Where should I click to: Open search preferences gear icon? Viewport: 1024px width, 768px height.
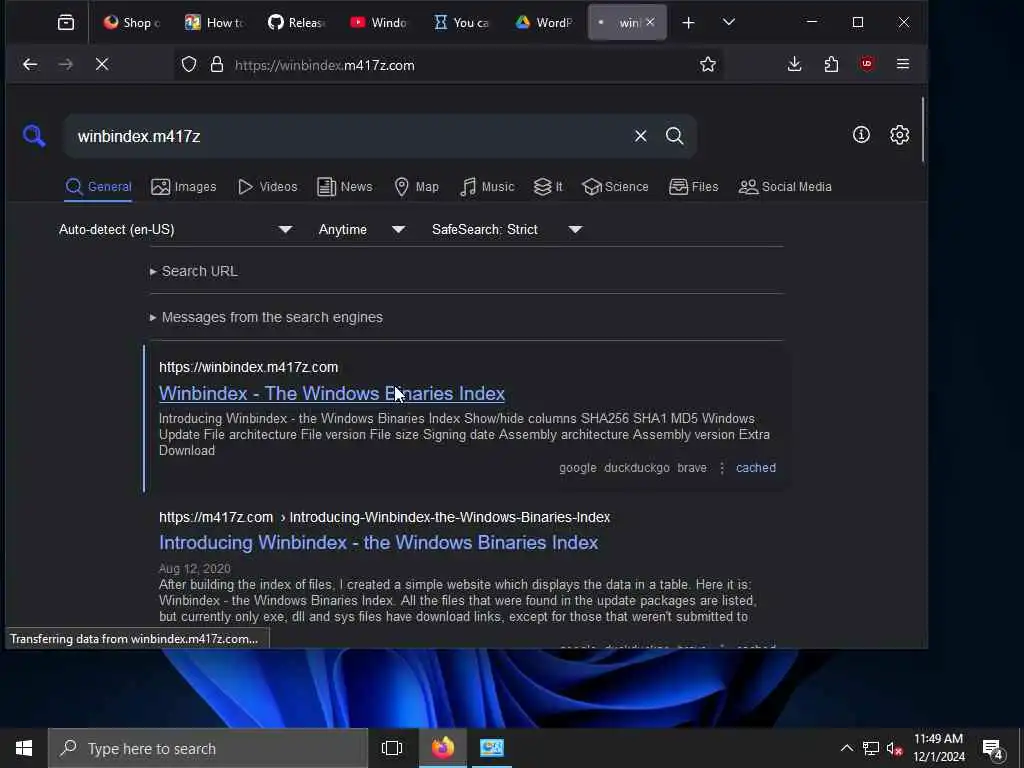coord(900,135)
